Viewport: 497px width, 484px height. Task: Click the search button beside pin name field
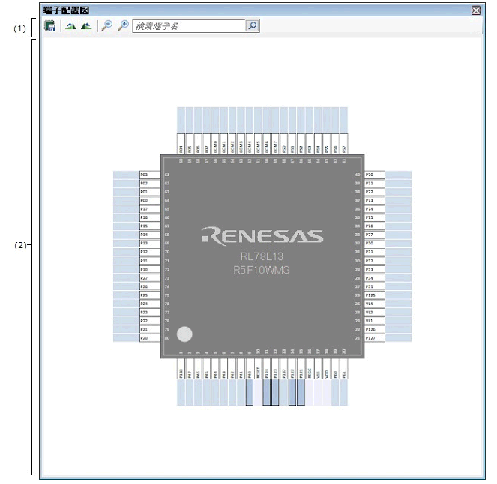[252, 26]
